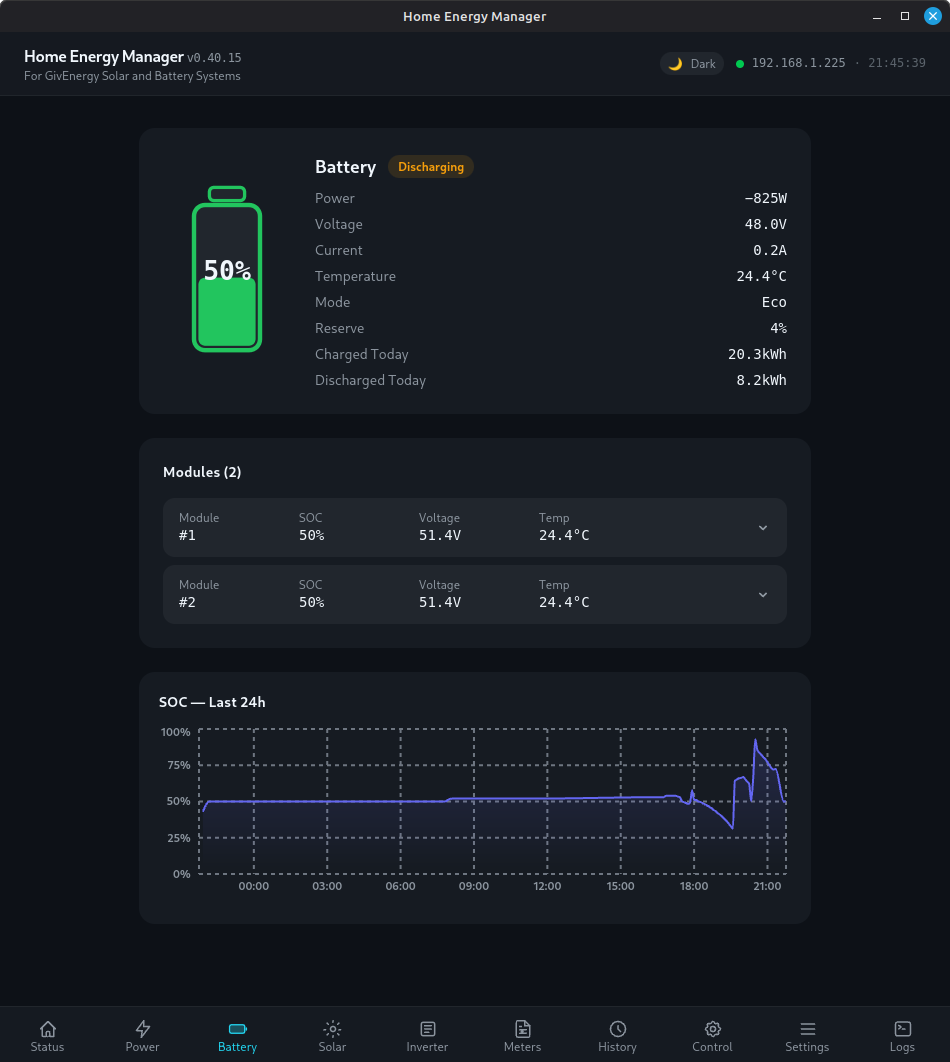
Task: Click the Discharged Today value 8.2kWh
Action: pos(761,381)
